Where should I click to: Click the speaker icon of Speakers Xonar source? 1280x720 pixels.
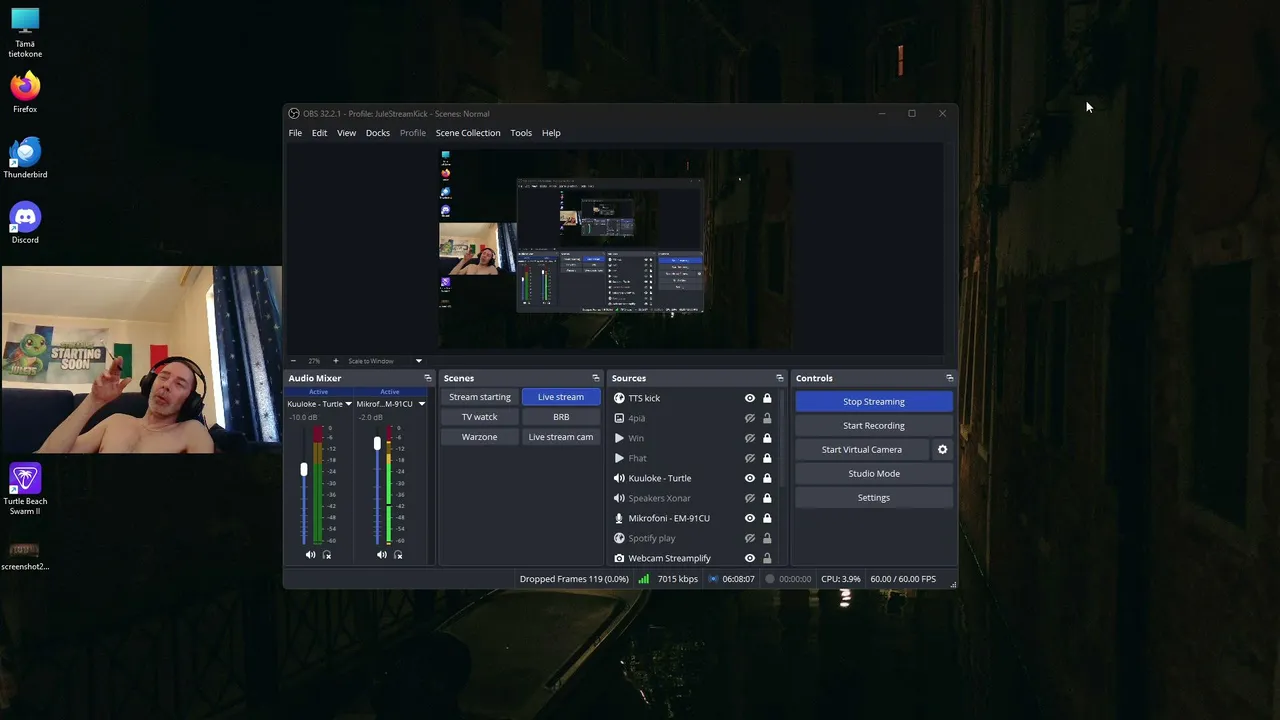[x=619, y=498]
